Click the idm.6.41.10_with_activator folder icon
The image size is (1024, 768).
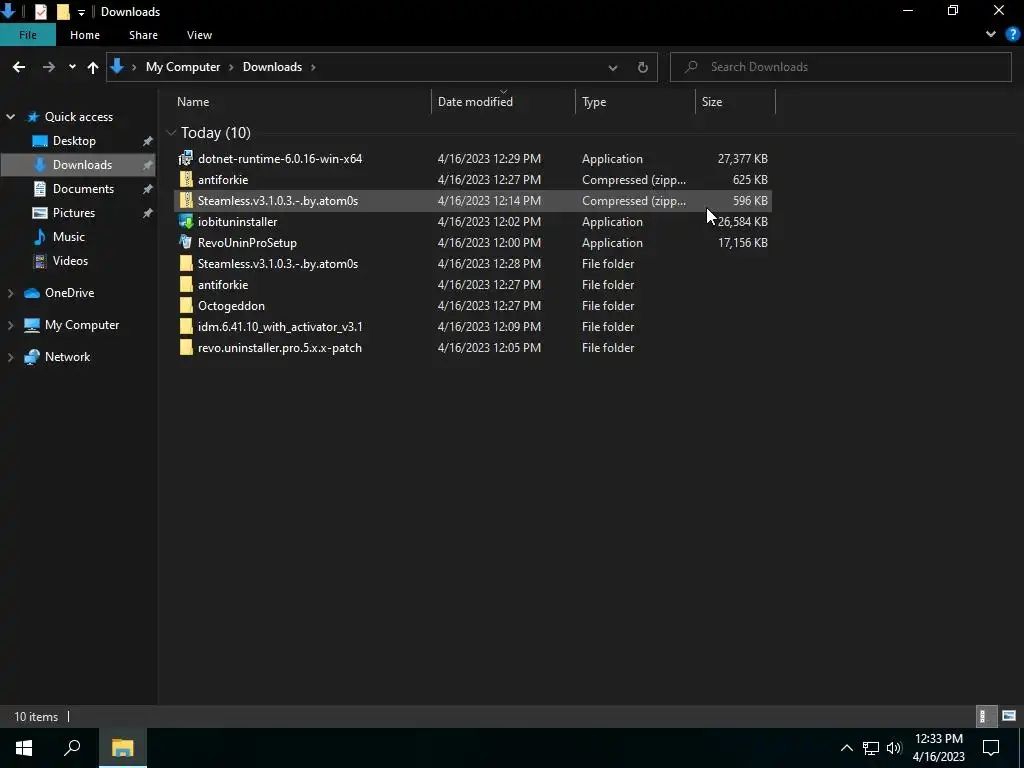point(186,326)
